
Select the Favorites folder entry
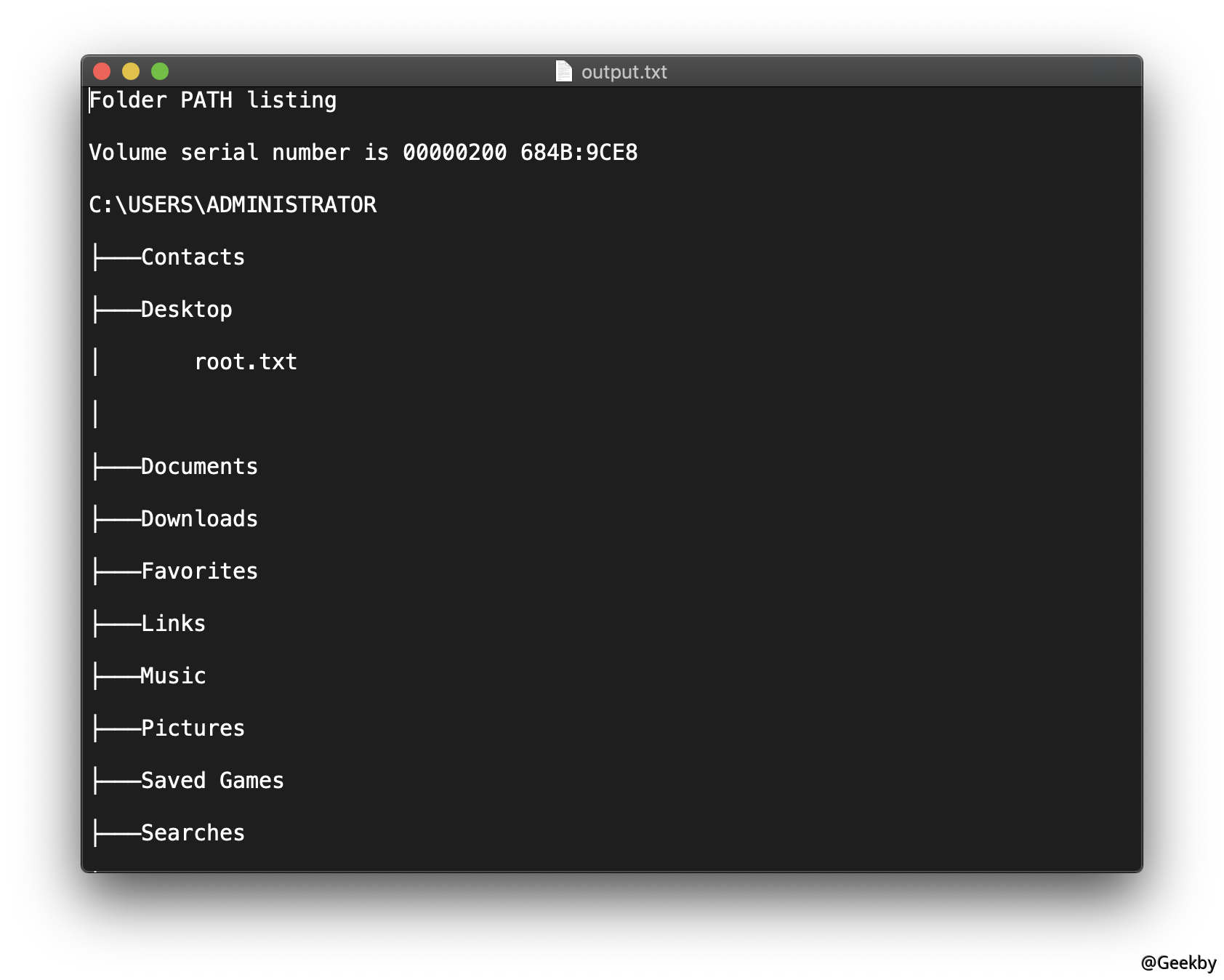click(x=199, y=571)
